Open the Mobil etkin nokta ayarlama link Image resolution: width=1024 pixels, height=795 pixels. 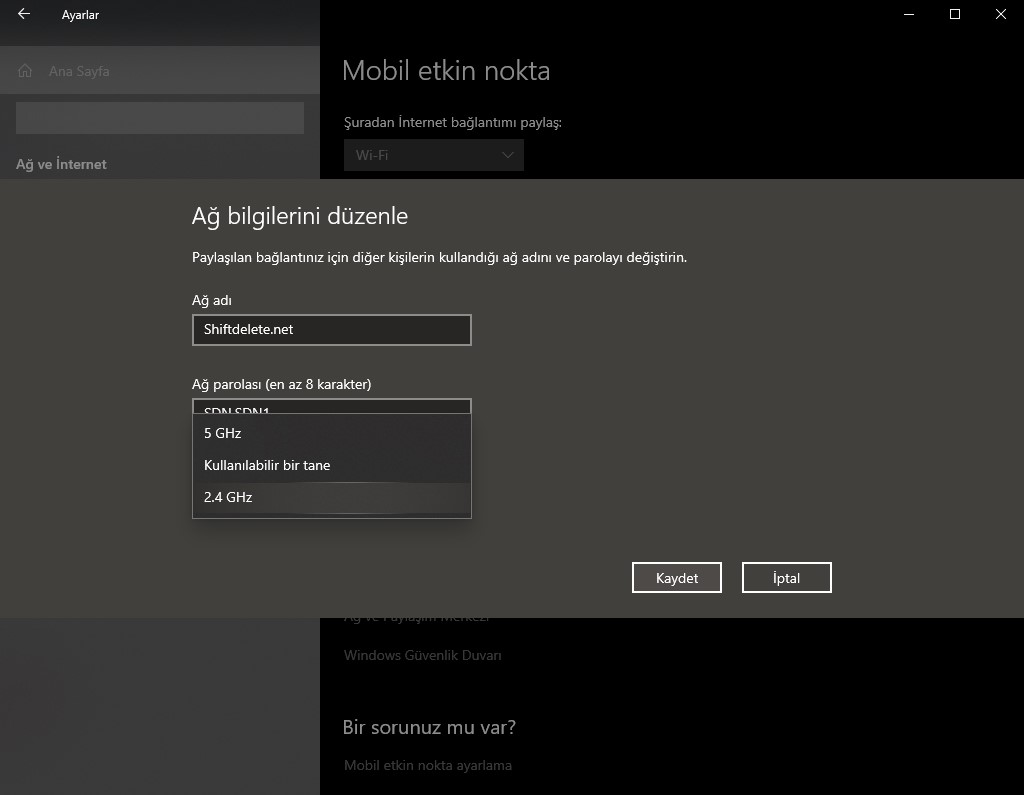(427, 765)
